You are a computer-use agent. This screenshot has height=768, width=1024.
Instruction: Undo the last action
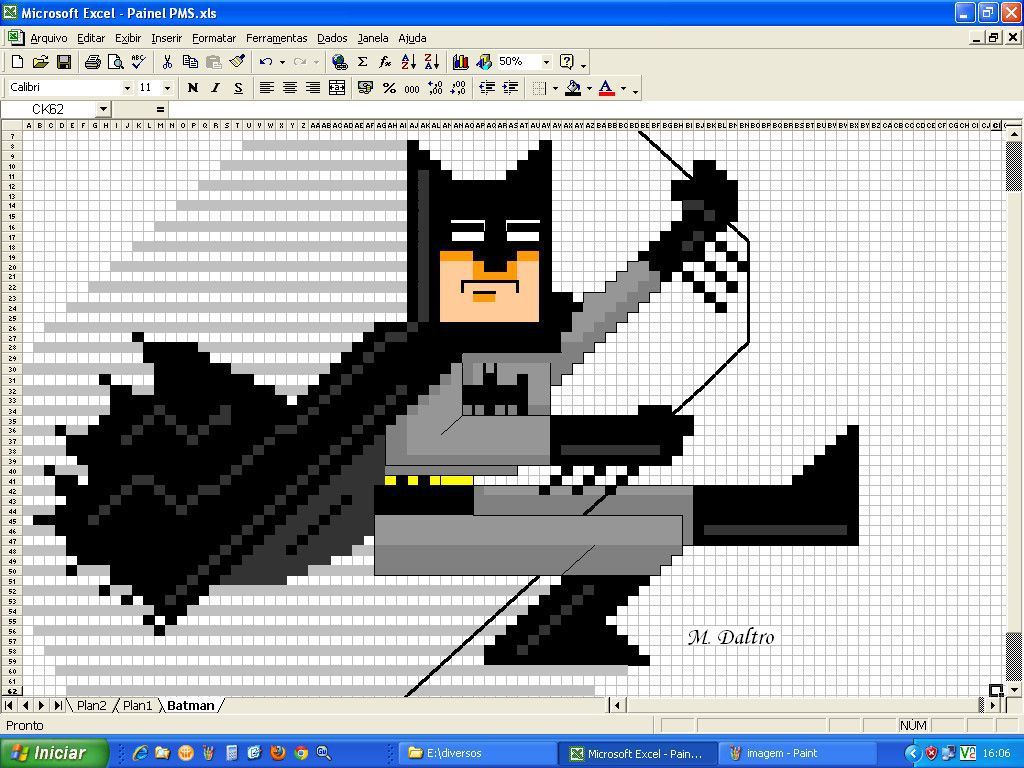pos(266,62)
